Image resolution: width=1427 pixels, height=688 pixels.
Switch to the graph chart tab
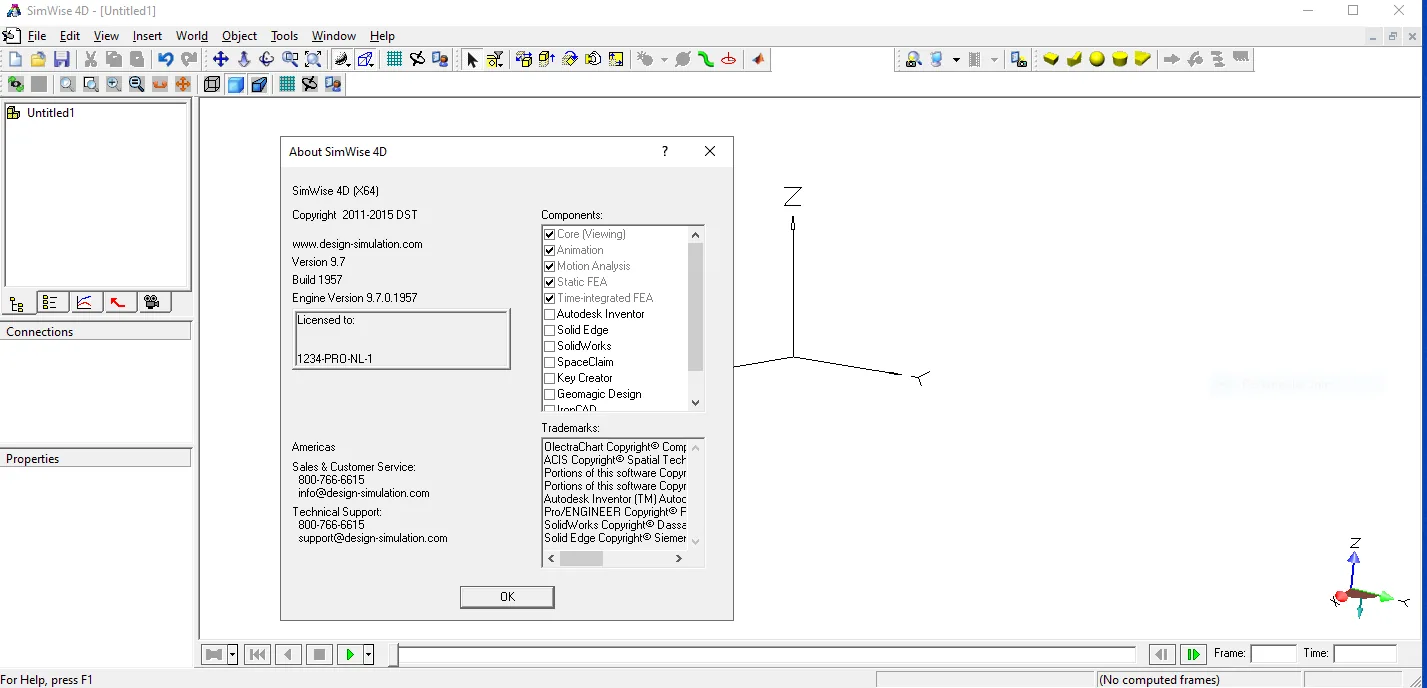[86, 302]
